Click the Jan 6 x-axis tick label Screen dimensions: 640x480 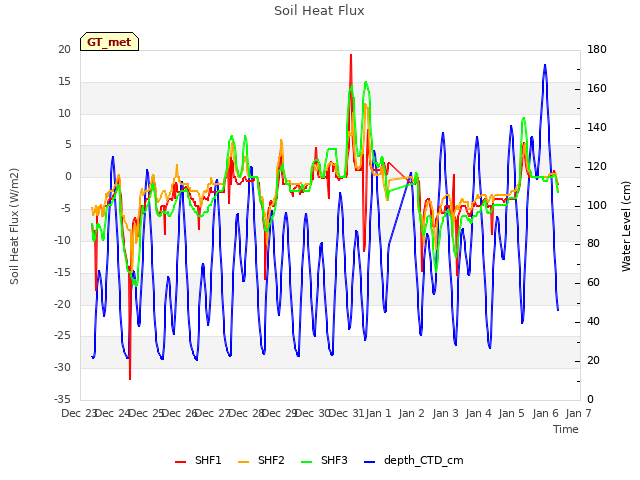click(x=545, y=413)
